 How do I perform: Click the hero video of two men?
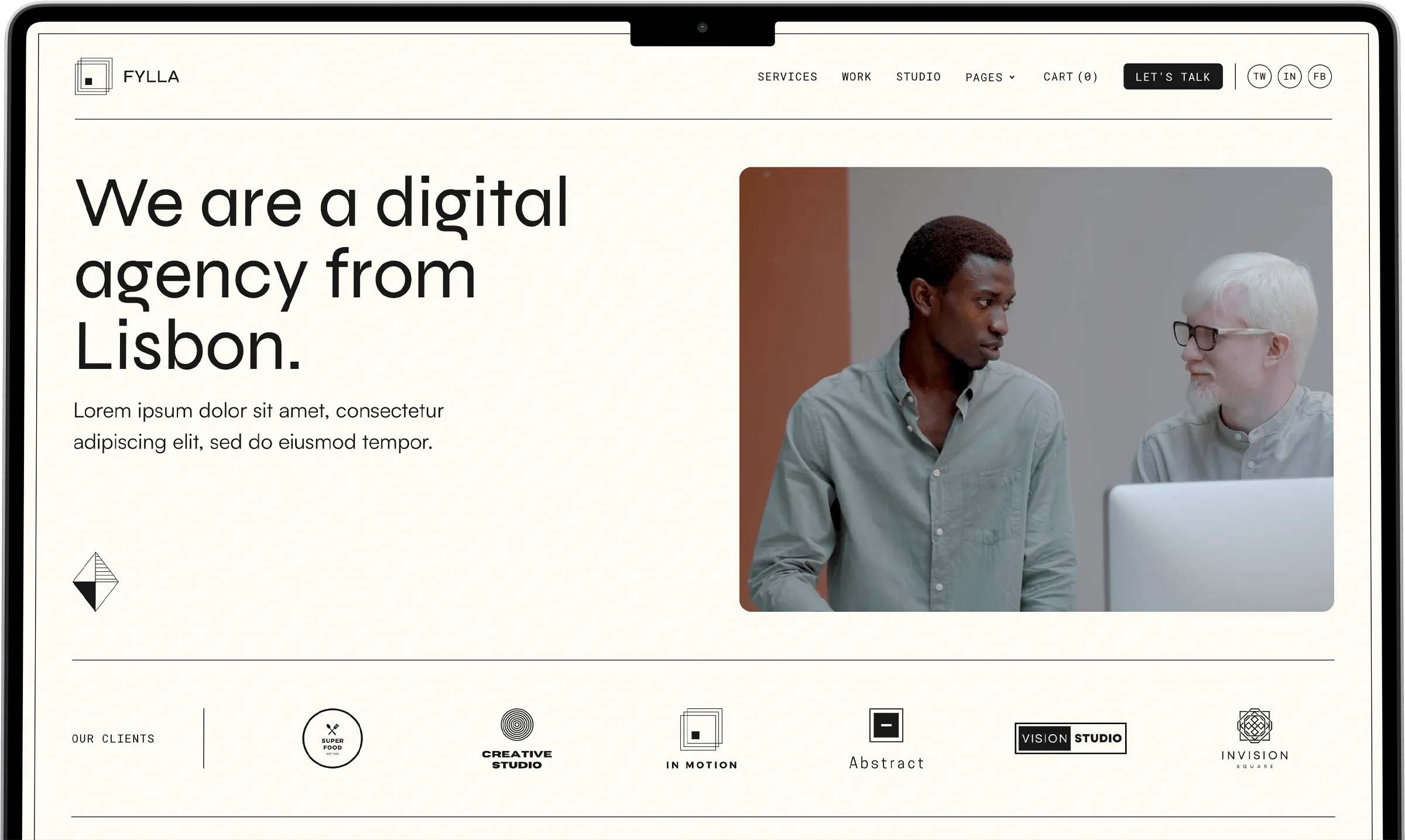coord(1036,389)
